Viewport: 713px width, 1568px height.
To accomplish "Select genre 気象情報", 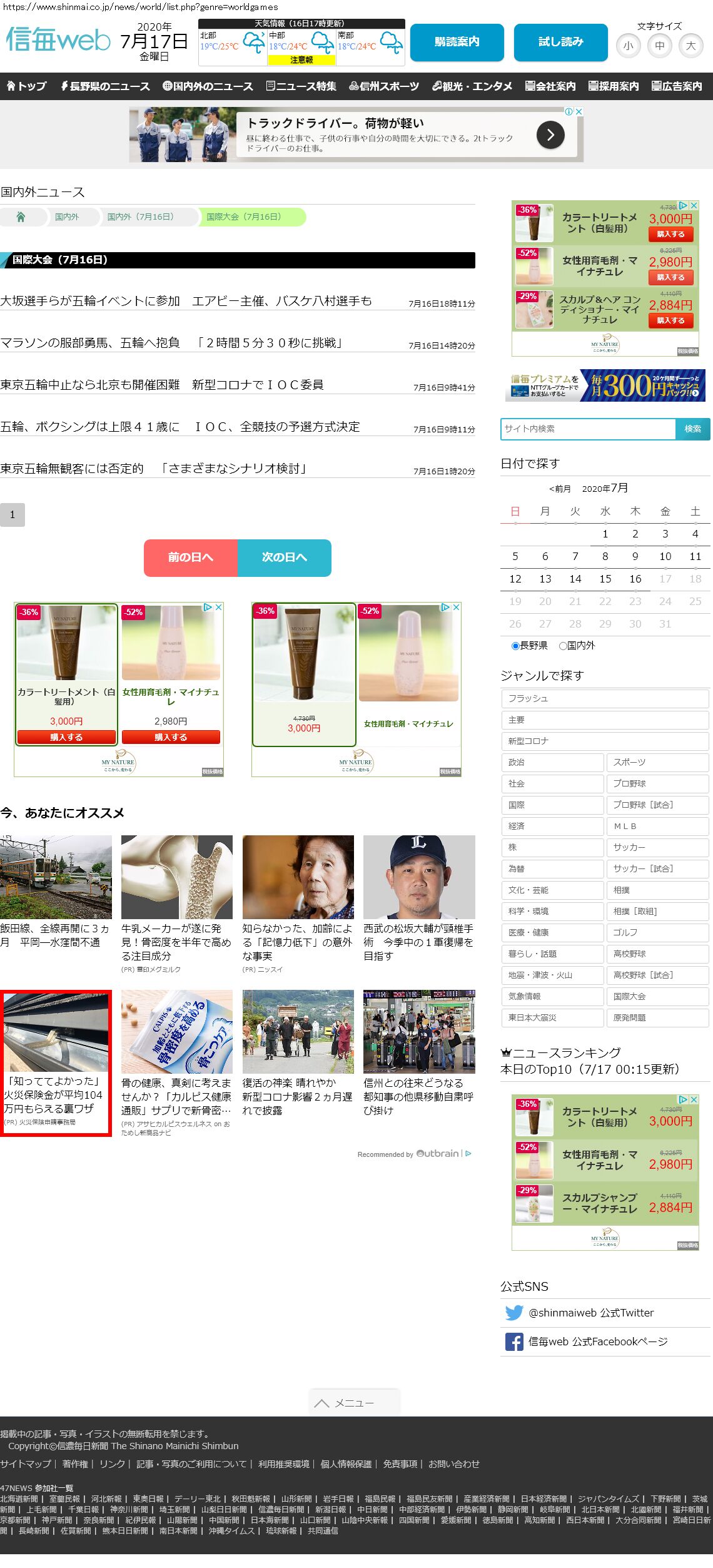I will pos(552,996).
